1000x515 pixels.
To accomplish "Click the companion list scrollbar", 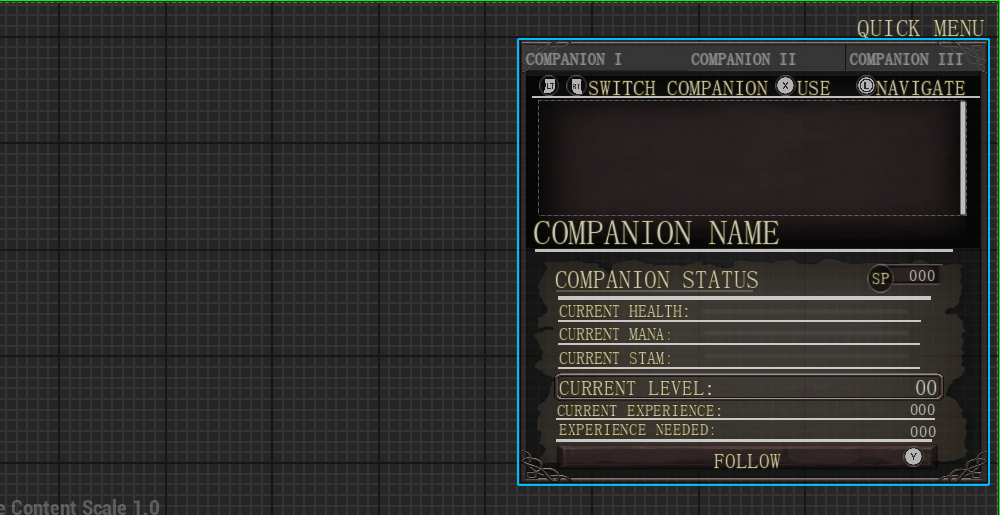I will tap(963, 158).
